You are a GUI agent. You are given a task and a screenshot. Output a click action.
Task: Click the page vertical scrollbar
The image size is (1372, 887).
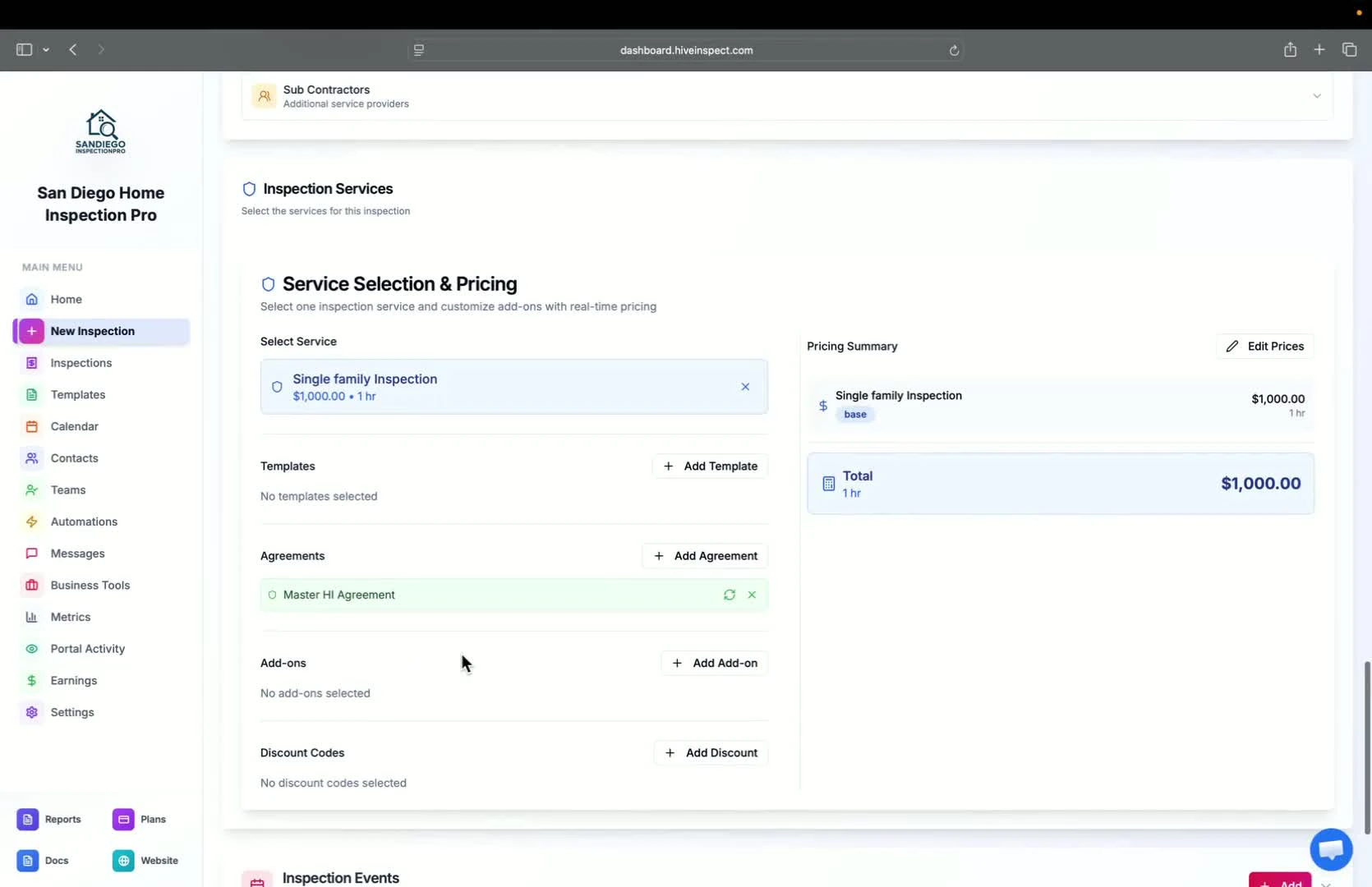pos(1367,747)
